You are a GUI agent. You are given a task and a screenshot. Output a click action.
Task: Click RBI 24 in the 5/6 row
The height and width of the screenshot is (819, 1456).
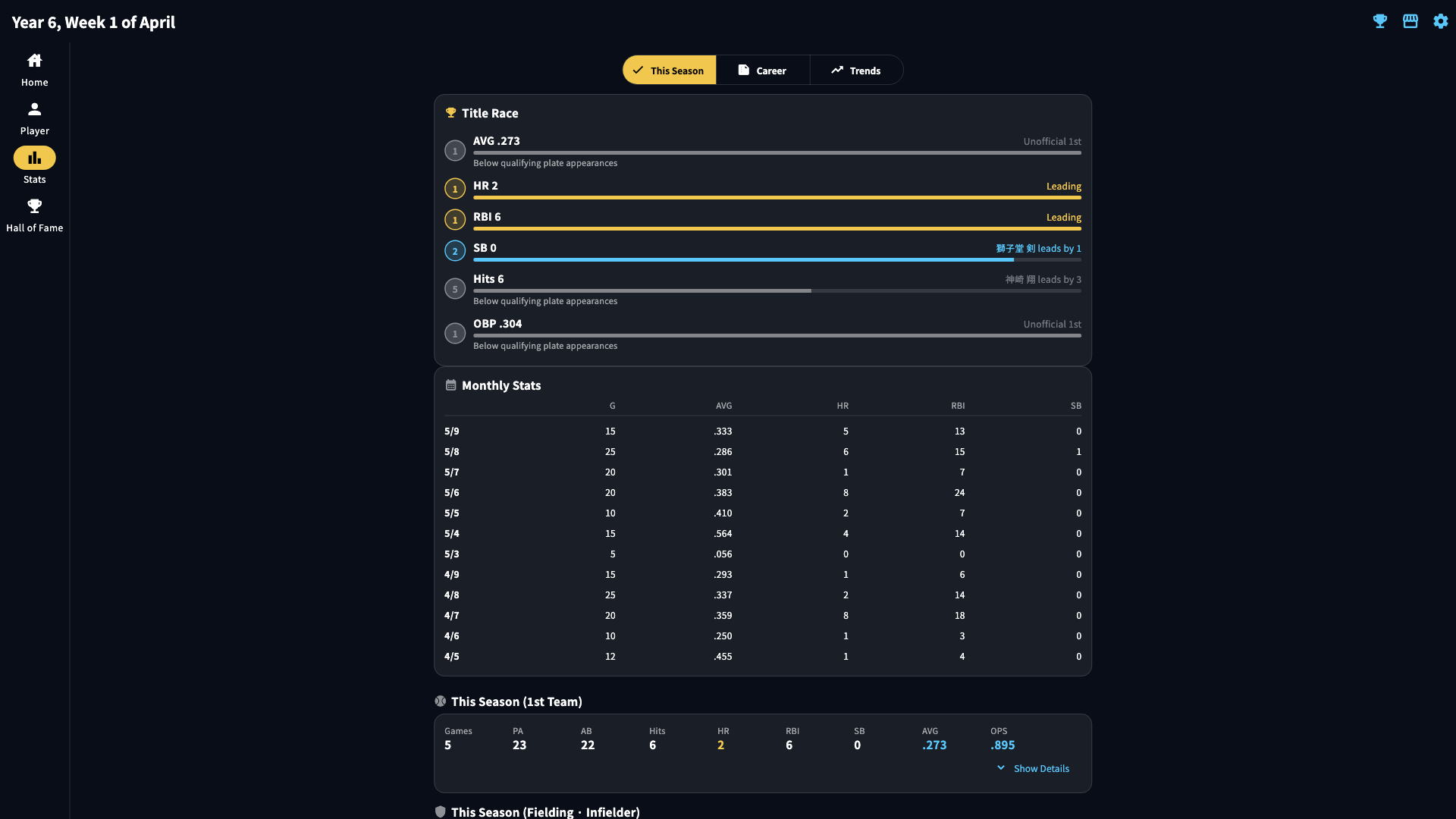click(x=959, y=492)
